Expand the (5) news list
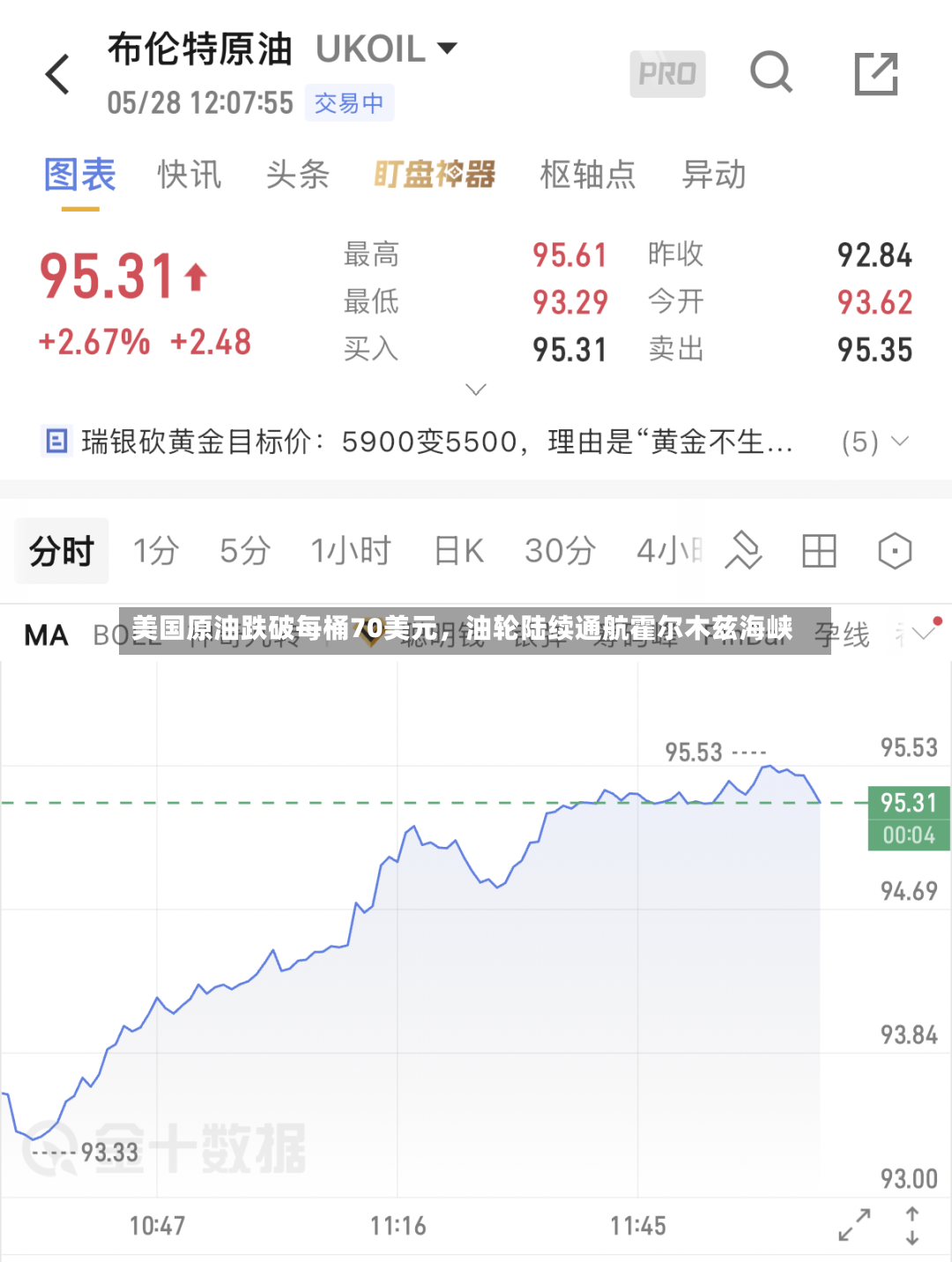952x1262 pixels. (x=875, y=442)
